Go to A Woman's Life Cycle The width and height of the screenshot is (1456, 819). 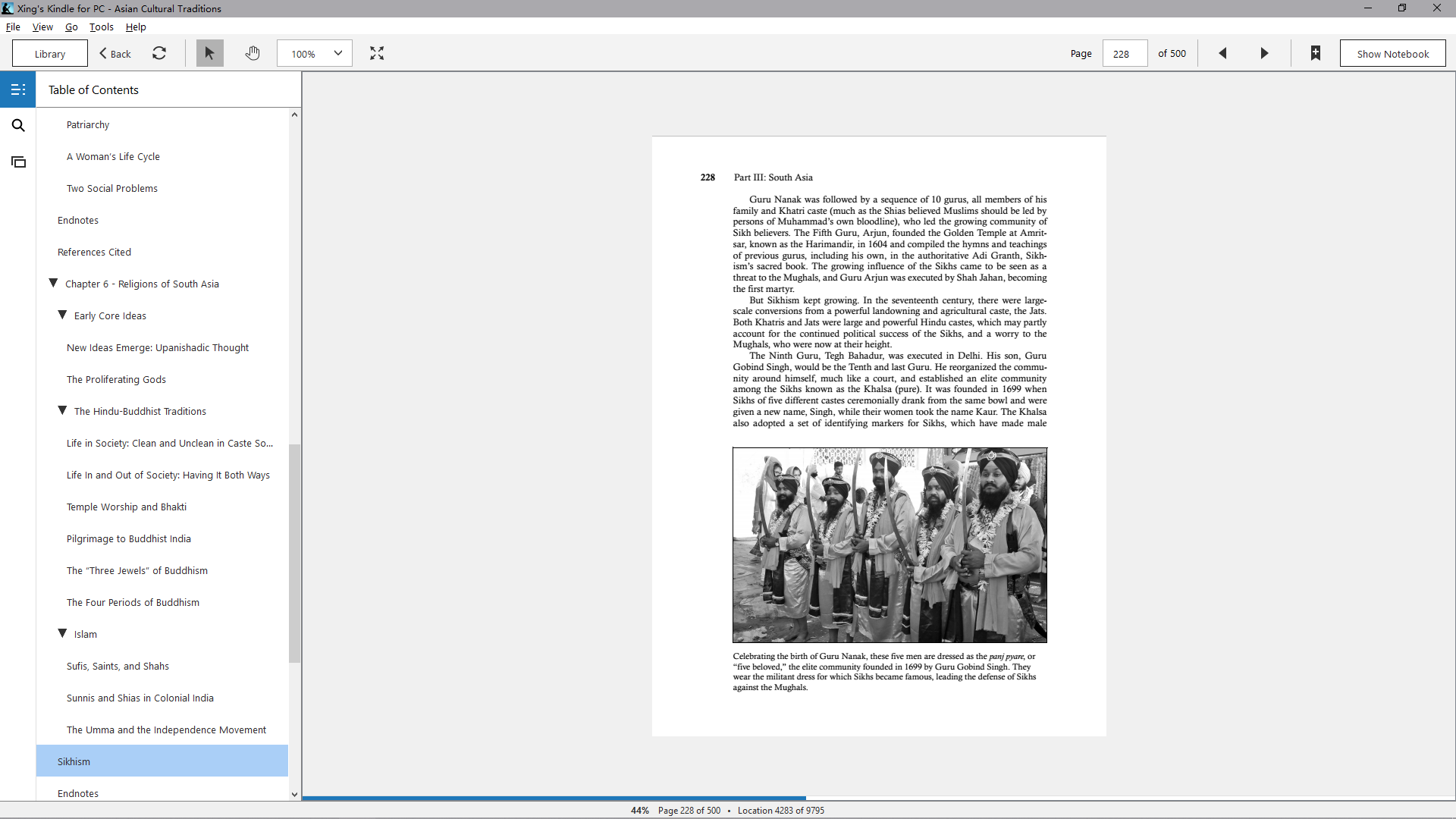pyautogui.click(x=113, y=156)
